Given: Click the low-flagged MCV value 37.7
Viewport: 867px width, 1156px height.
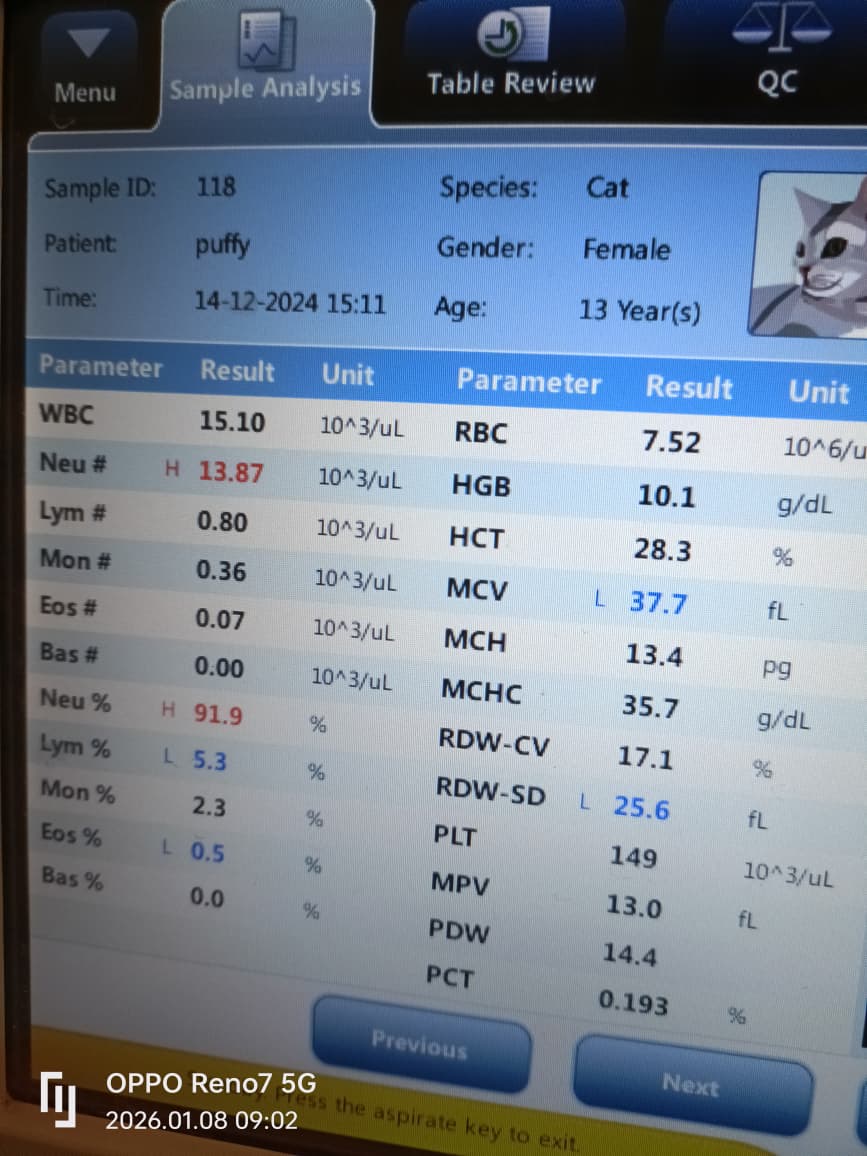Looking at the screenshot, I should pyautogui.click(x=657, y=603).
